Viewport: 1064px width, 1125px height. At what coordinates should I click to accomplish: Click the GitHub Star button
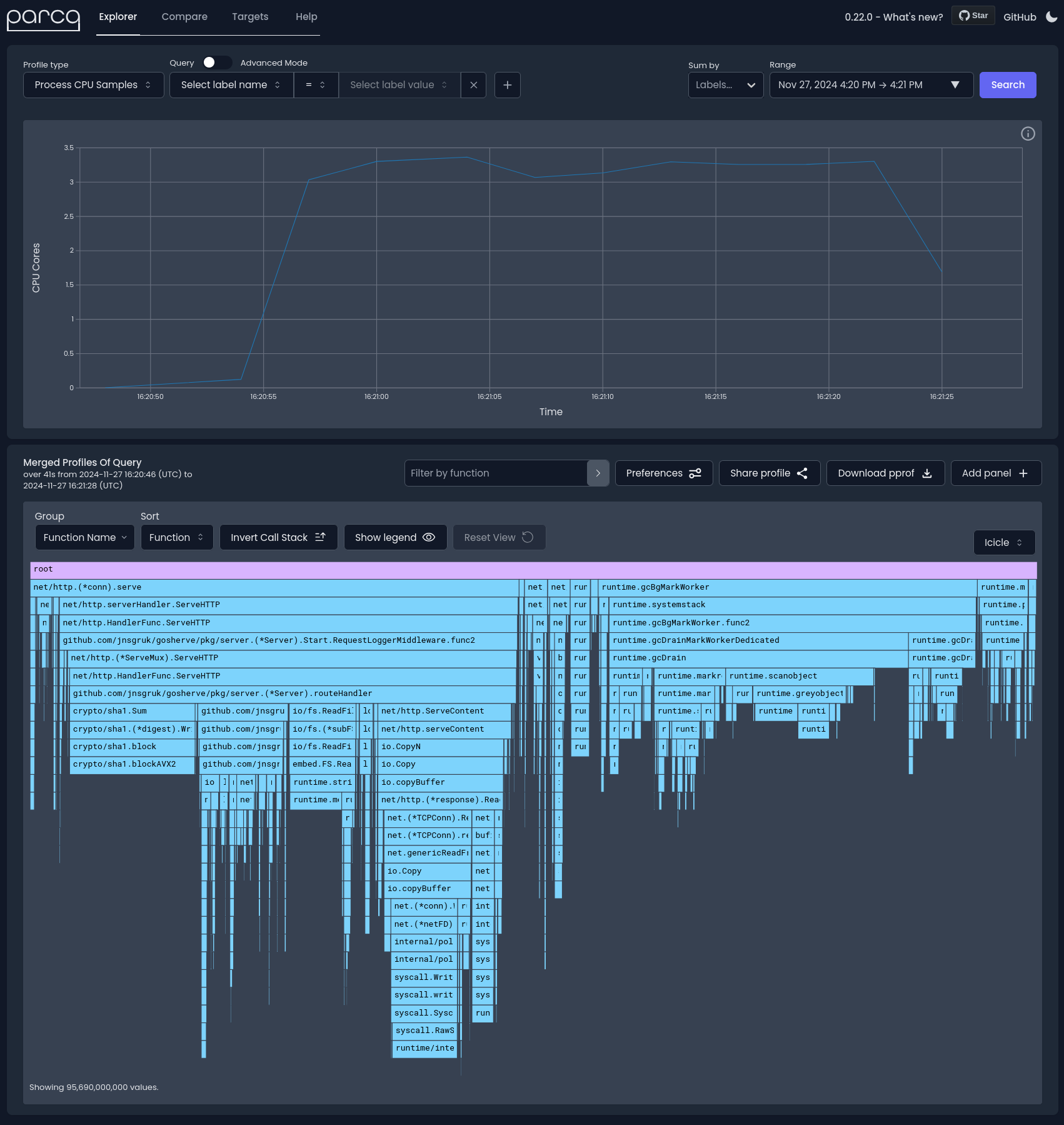[973, 16]
